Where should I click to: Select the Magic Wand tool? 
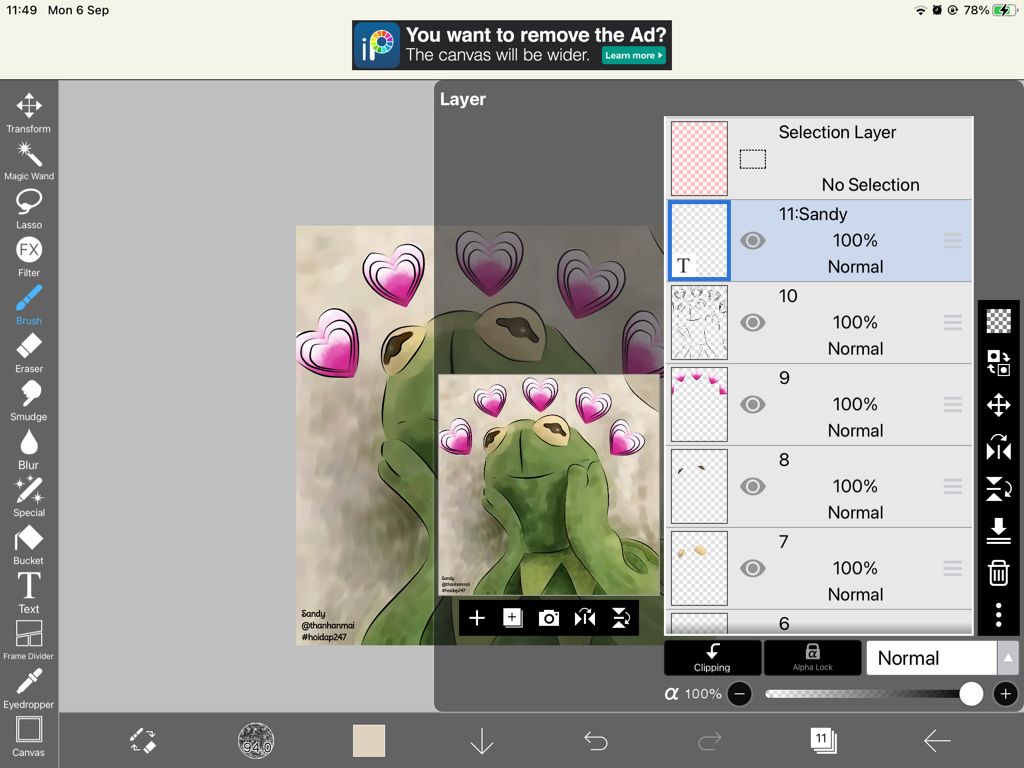click(x=29, y=161)
